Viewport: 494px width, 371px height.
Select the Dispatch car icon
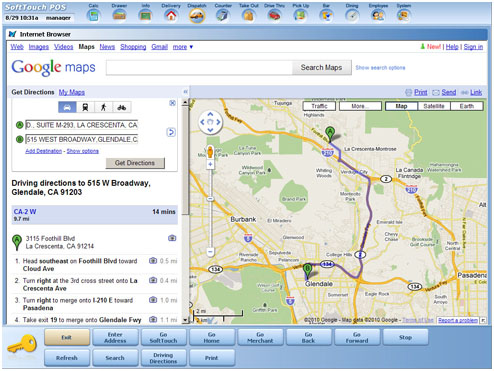click(x=197, y=15)
